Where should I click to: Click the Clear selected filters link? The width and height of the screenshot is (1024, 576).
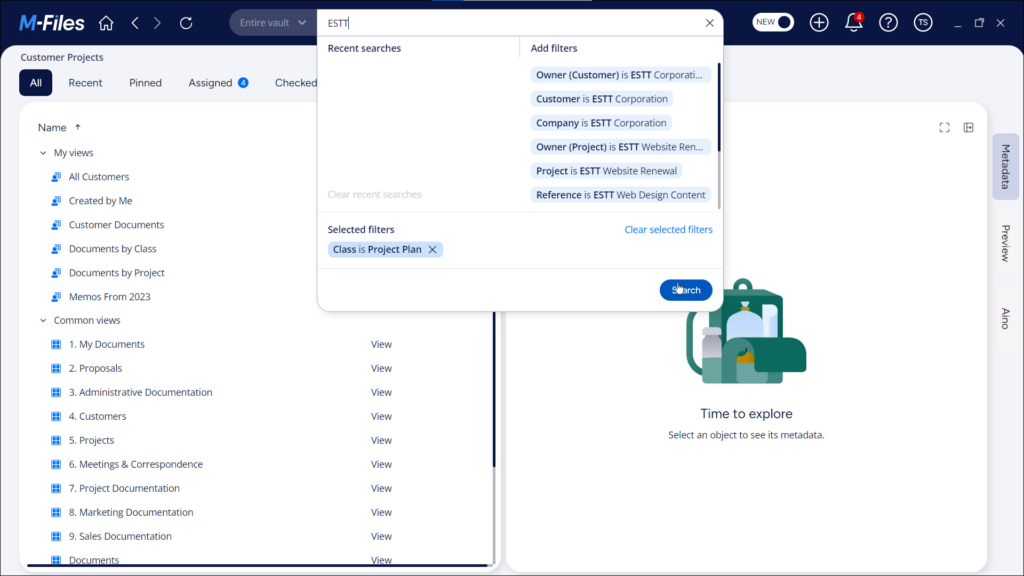[x=667, y=229]
